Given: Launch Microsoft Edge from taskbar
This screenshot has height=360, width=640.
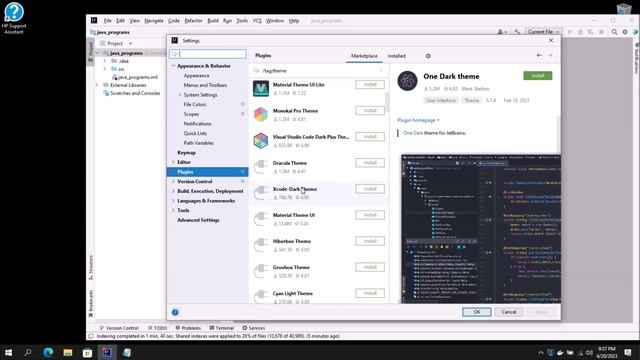Looking at the screenshot, I should (48, 352).
